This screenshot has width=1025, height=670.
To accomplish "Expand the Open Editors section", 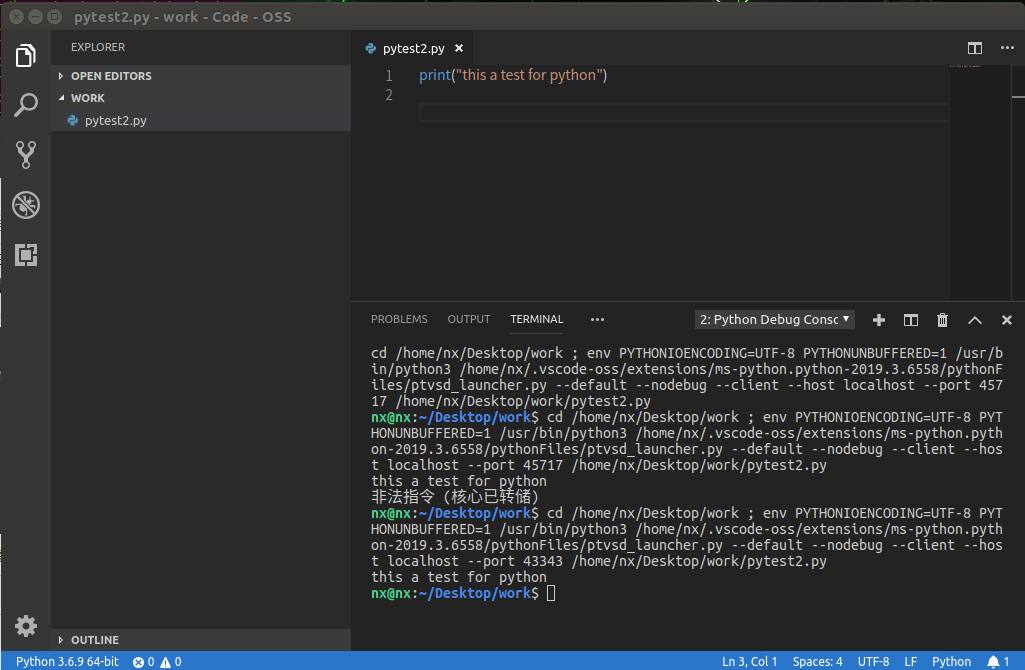I will [x=110, y=76].
